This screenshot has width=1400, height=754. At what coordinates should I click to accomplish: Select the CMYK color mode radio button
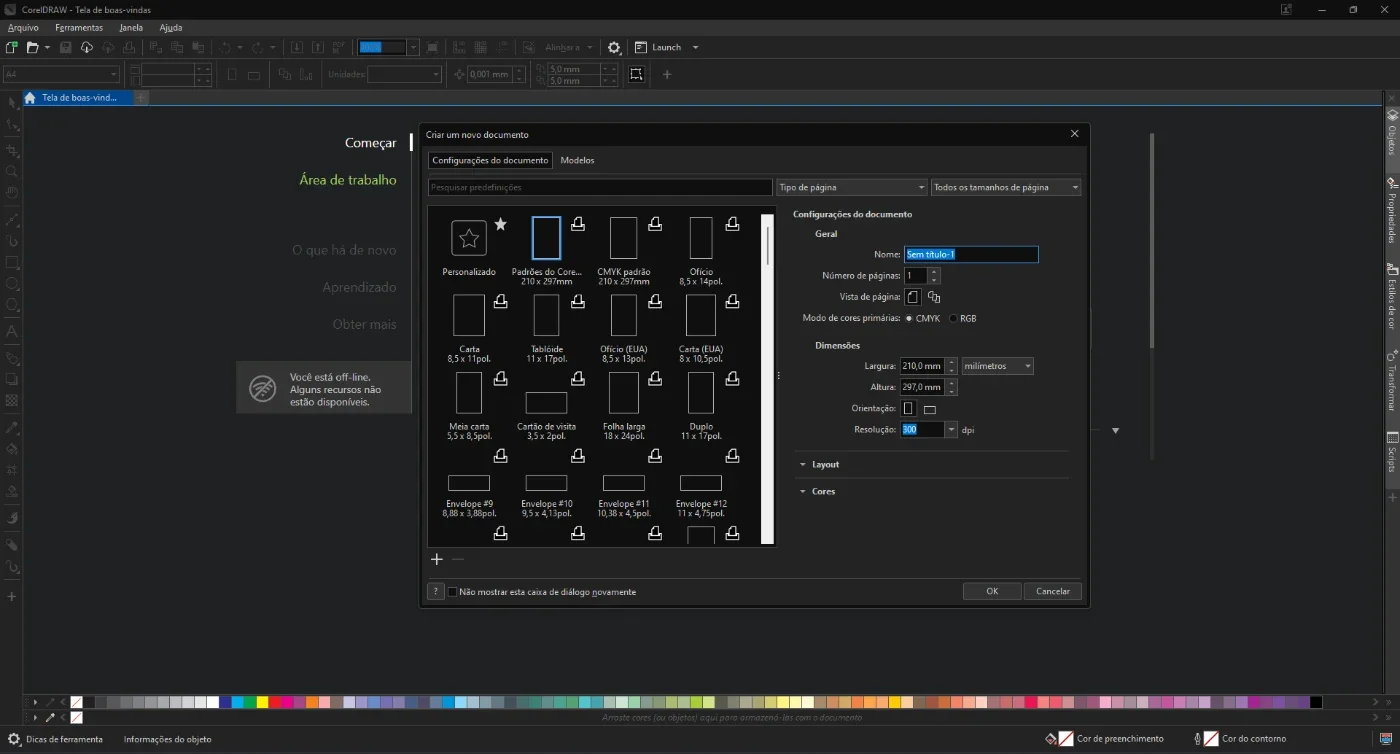click(908, 318)
